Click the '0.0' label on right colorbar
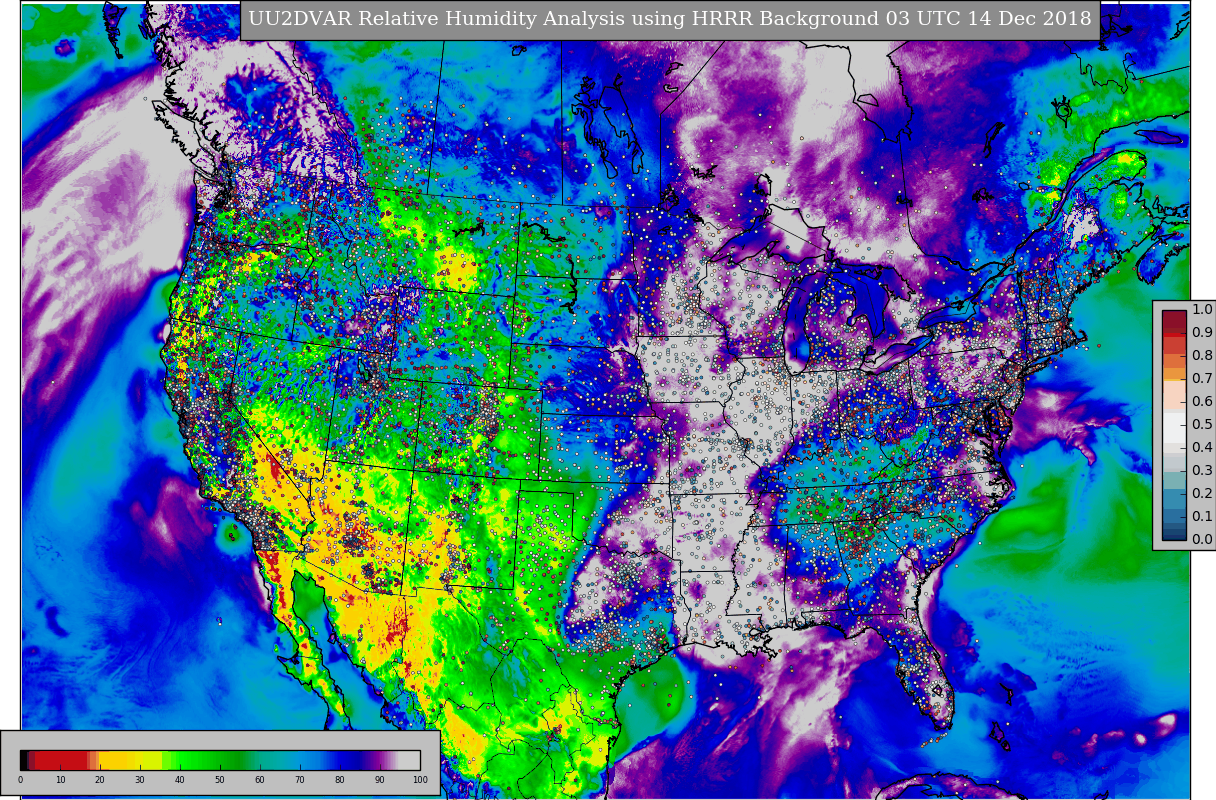The height and width of the screenshot is (800, 1216). point(1202,539)
